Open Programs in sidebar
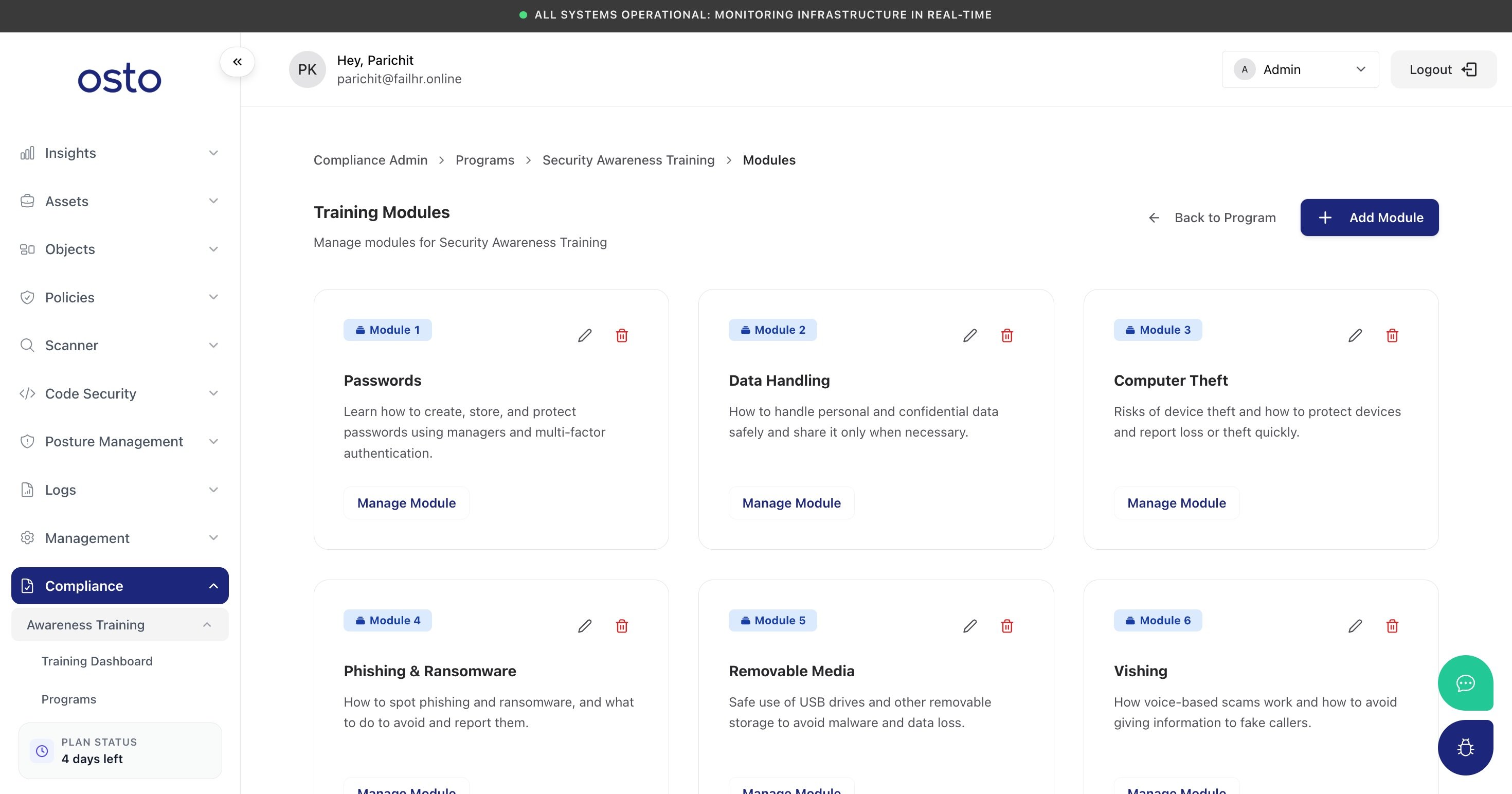This screenshot has width=1512, height=794. [69, 699]
